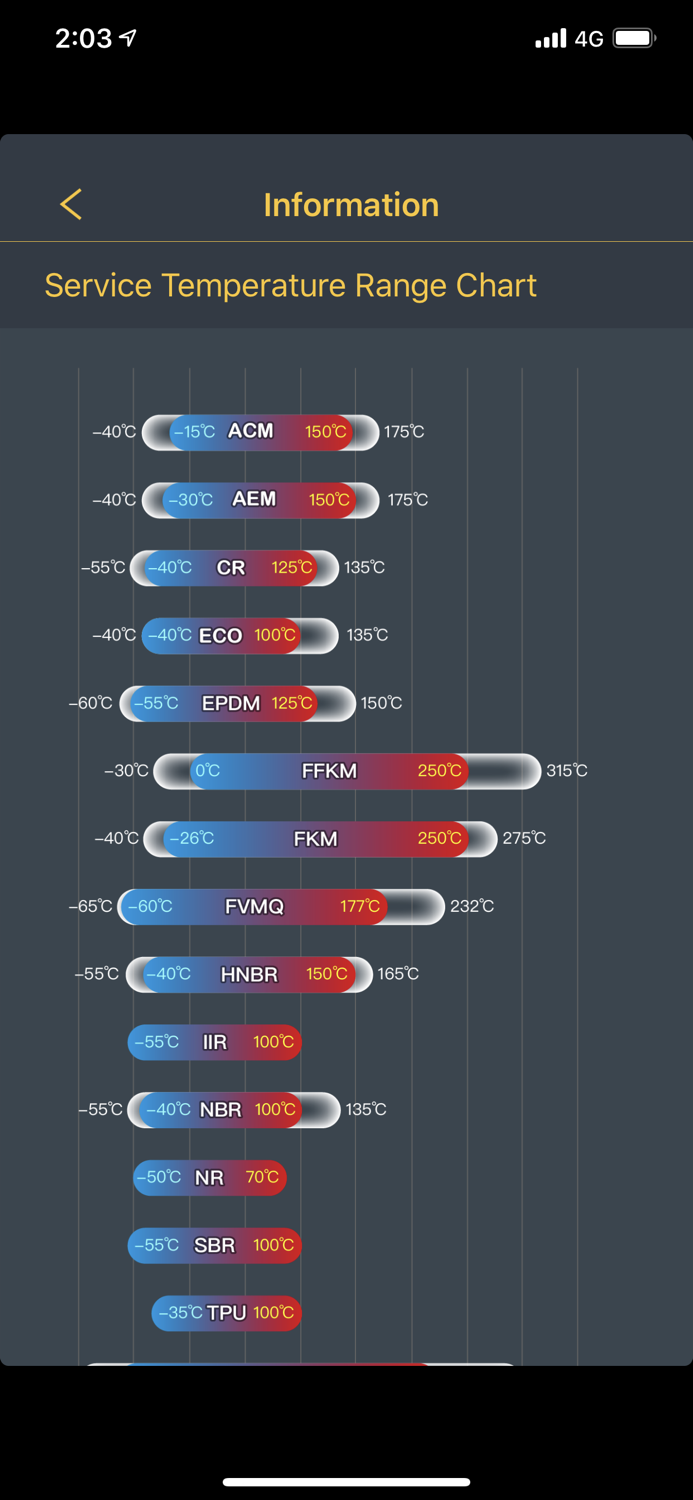
Task: Select the EPDM range bar
Action: 236,703
